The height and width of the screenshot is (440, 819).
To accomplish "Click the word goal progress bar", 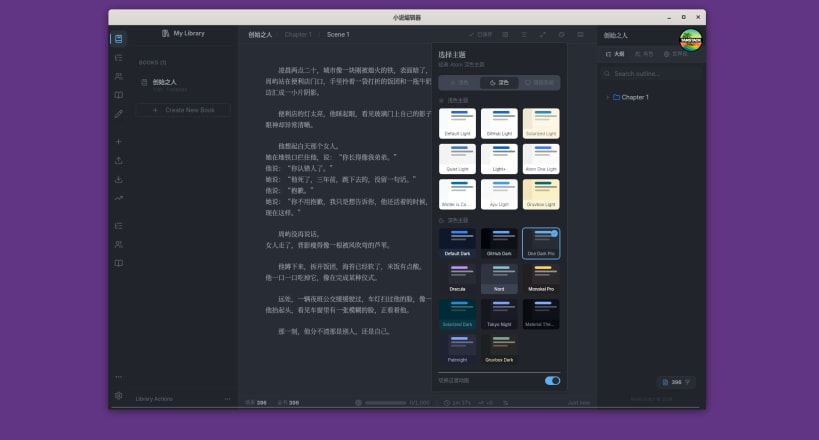I will click(x=385, y=403).
